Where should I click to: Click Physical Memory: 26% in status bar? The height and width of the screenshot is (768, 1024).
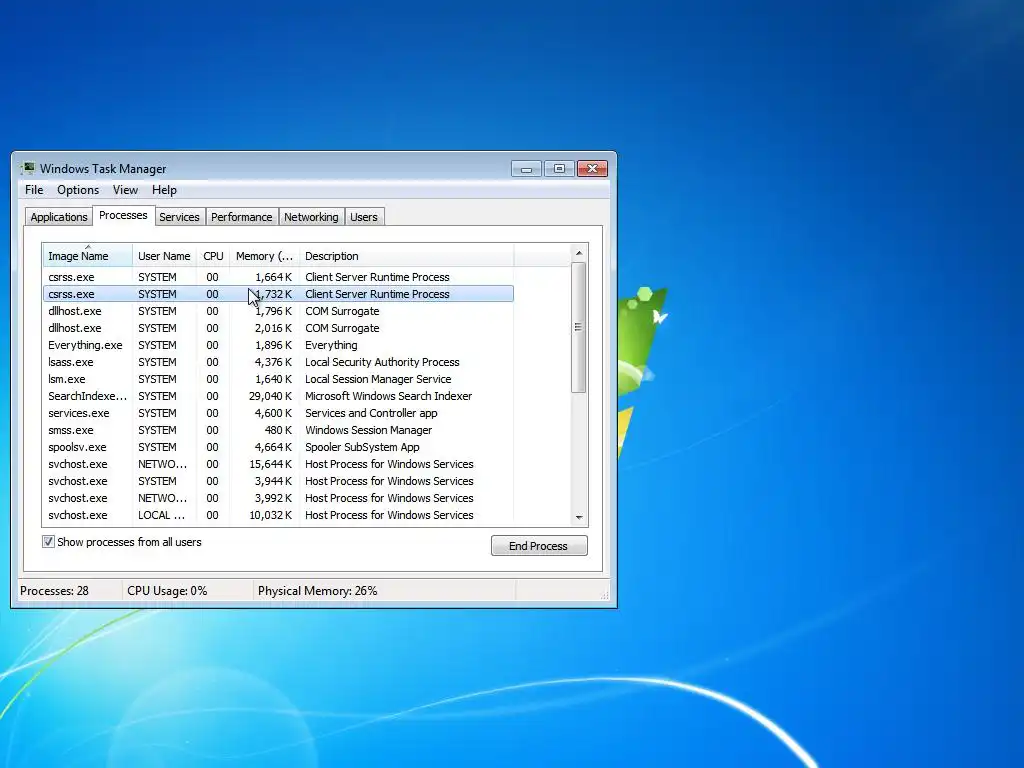click(317, 590)
